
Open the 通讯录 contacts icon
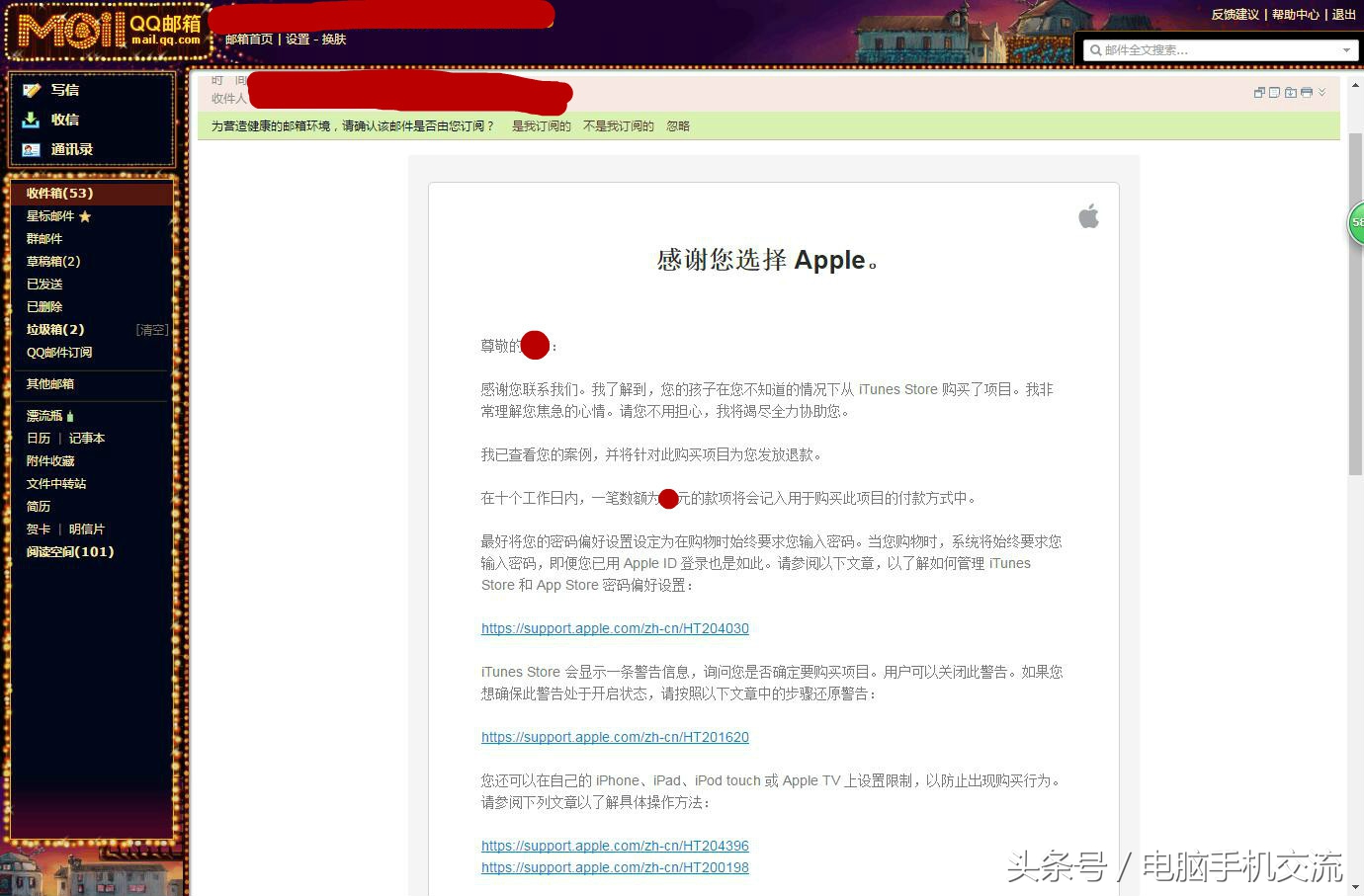[33, 149]
